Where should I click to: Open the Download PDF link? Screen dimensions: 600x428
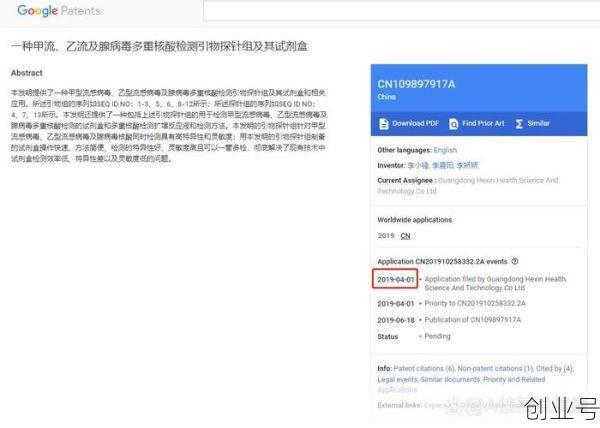(x=415, y=124)
